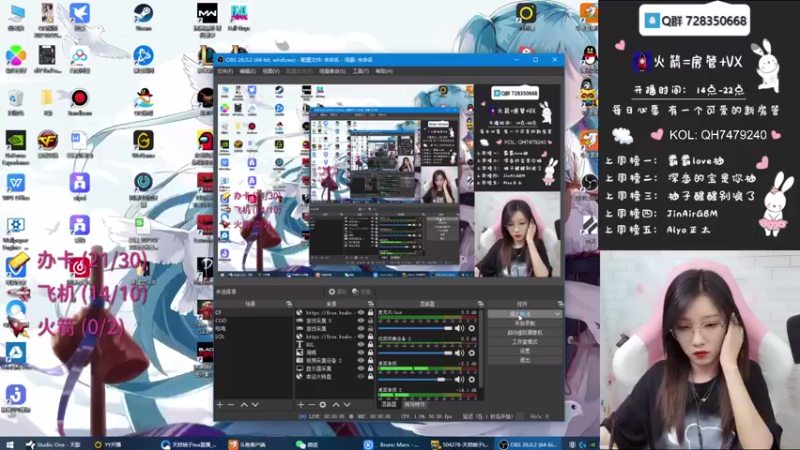The image size is (800, 450).
Task: Select the COD scene
Action: click(x=254, y=320)
